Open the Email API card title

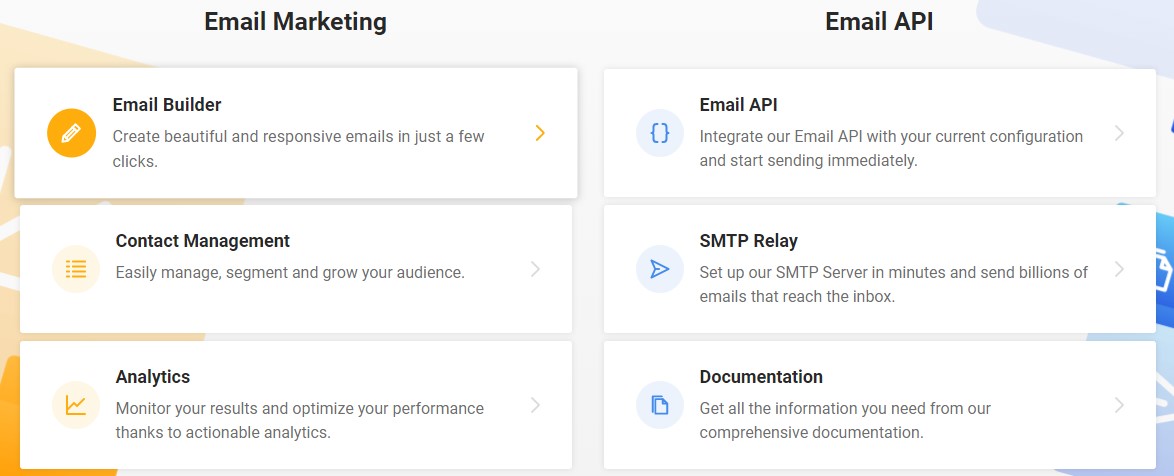(738, 105)
